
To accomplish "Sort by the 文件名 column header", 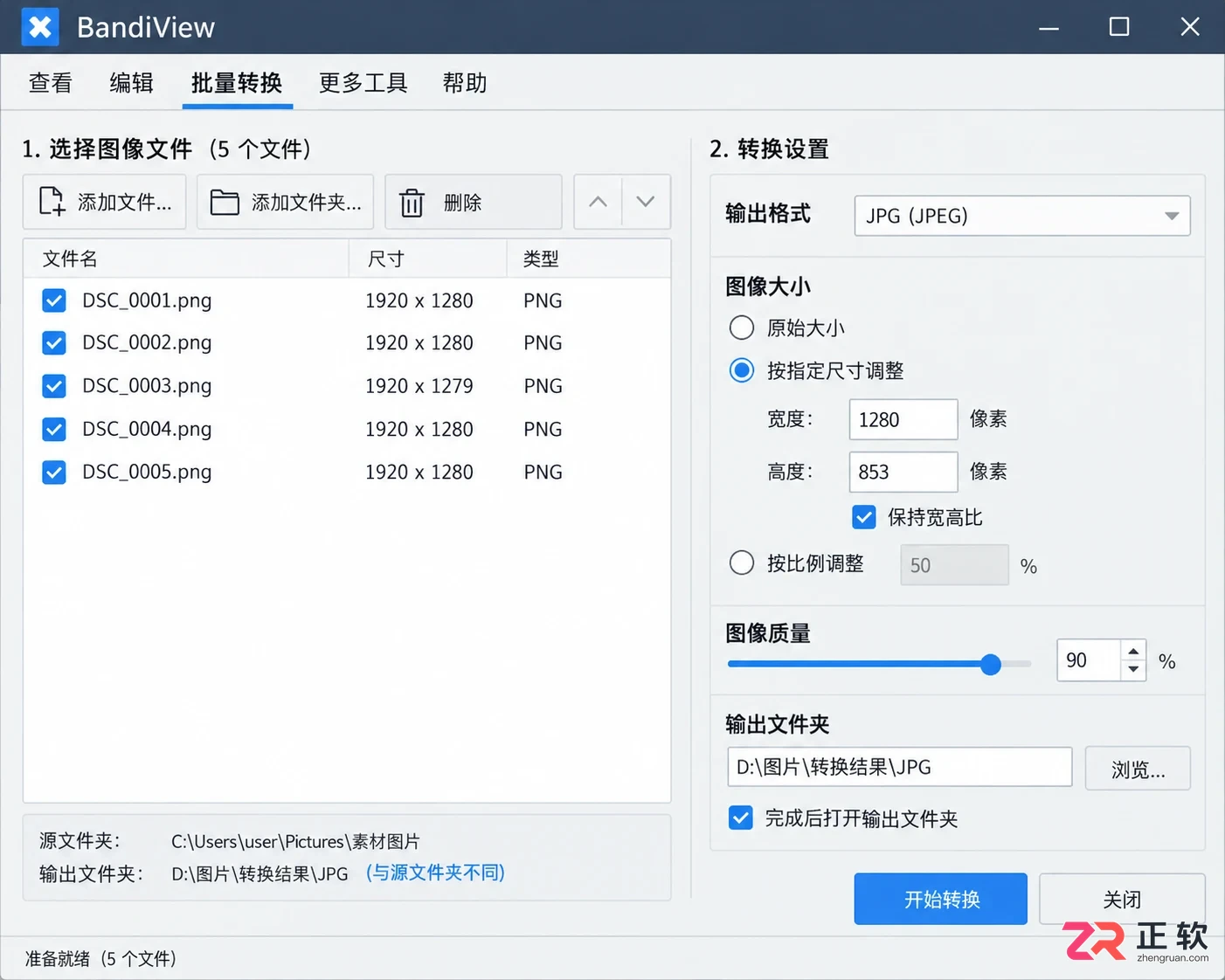I will point(186,259).
